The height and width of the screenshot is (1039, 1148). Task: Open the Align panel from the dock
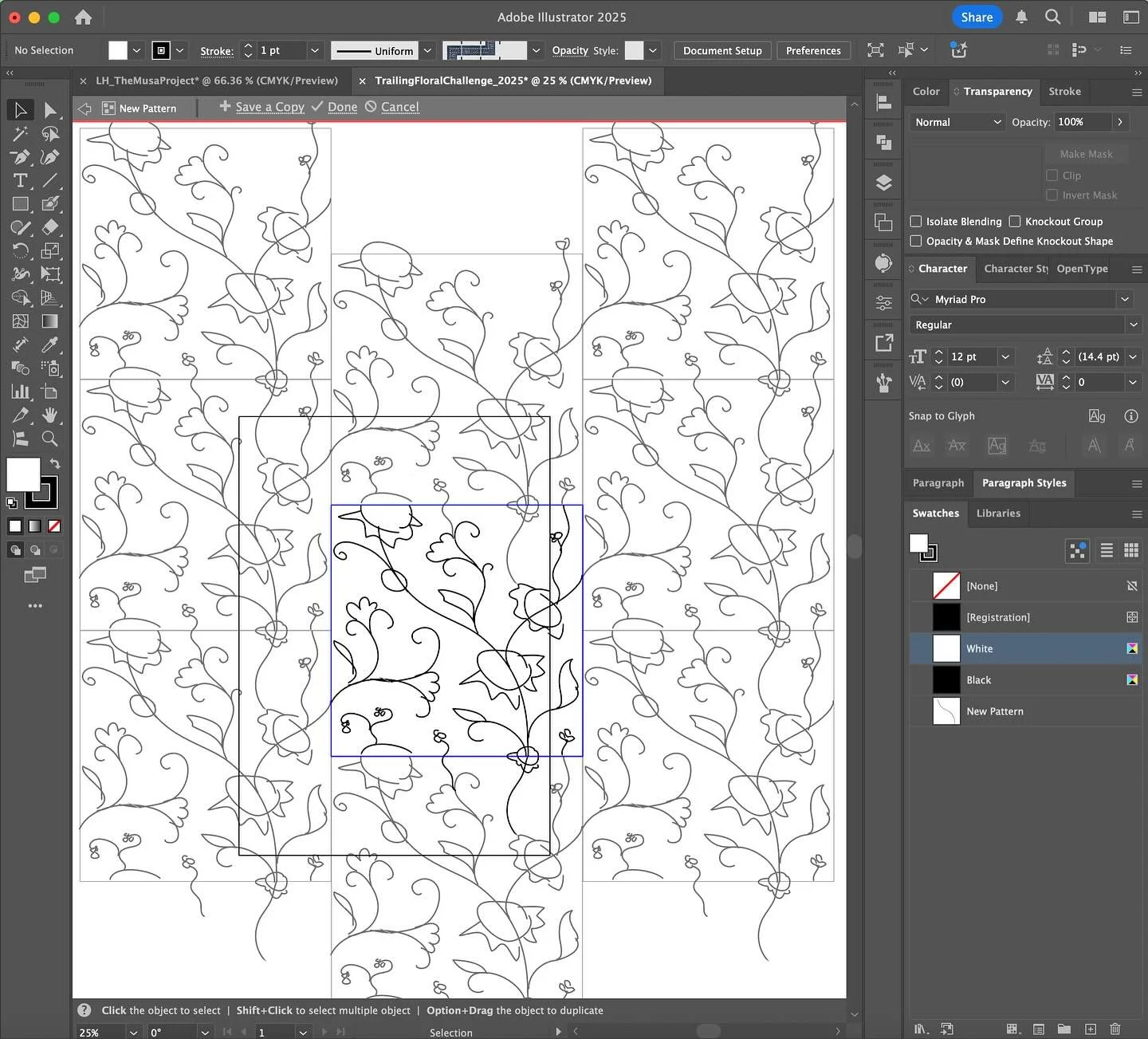pos(883,102)
